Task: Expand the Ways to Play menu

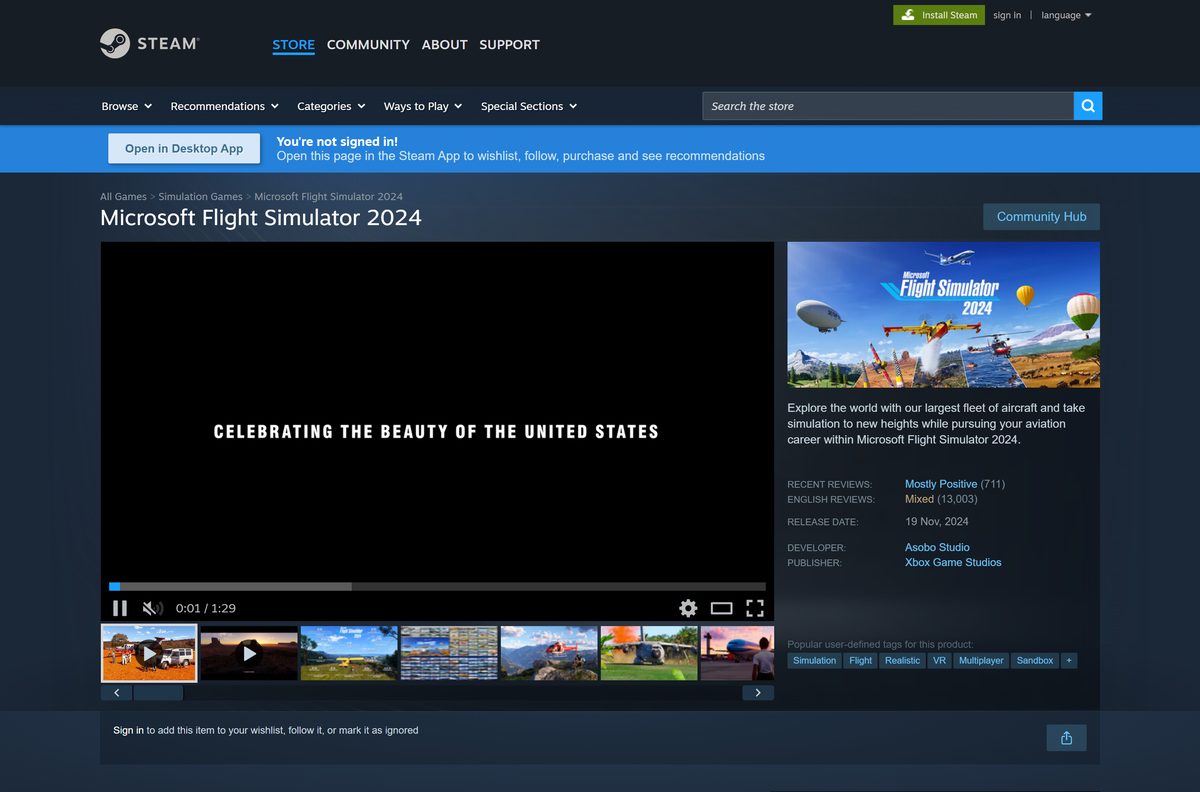Action: click(x=423, y=106)
